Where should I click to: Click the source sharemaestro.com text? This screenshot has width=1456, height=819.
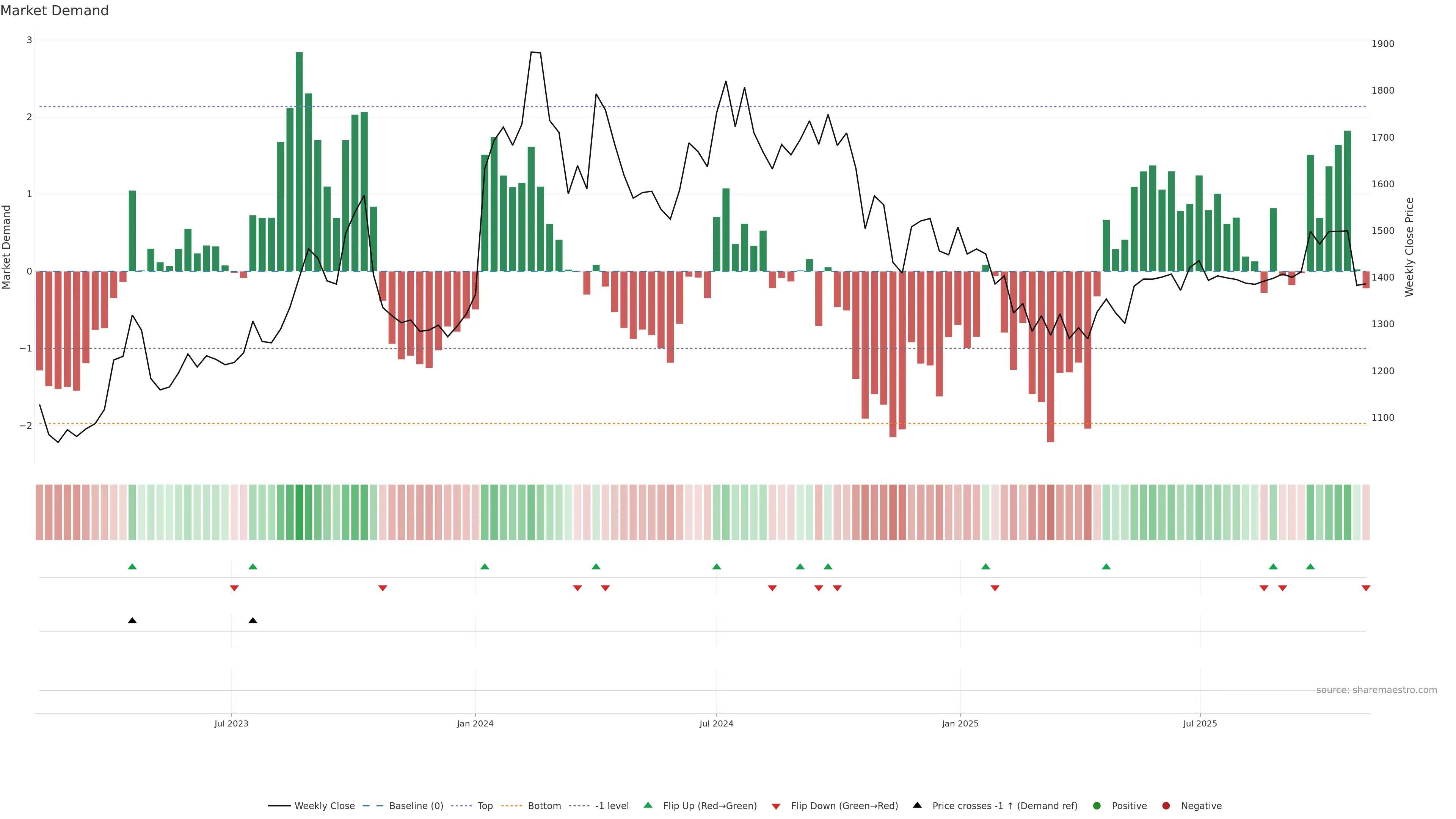1376,690
